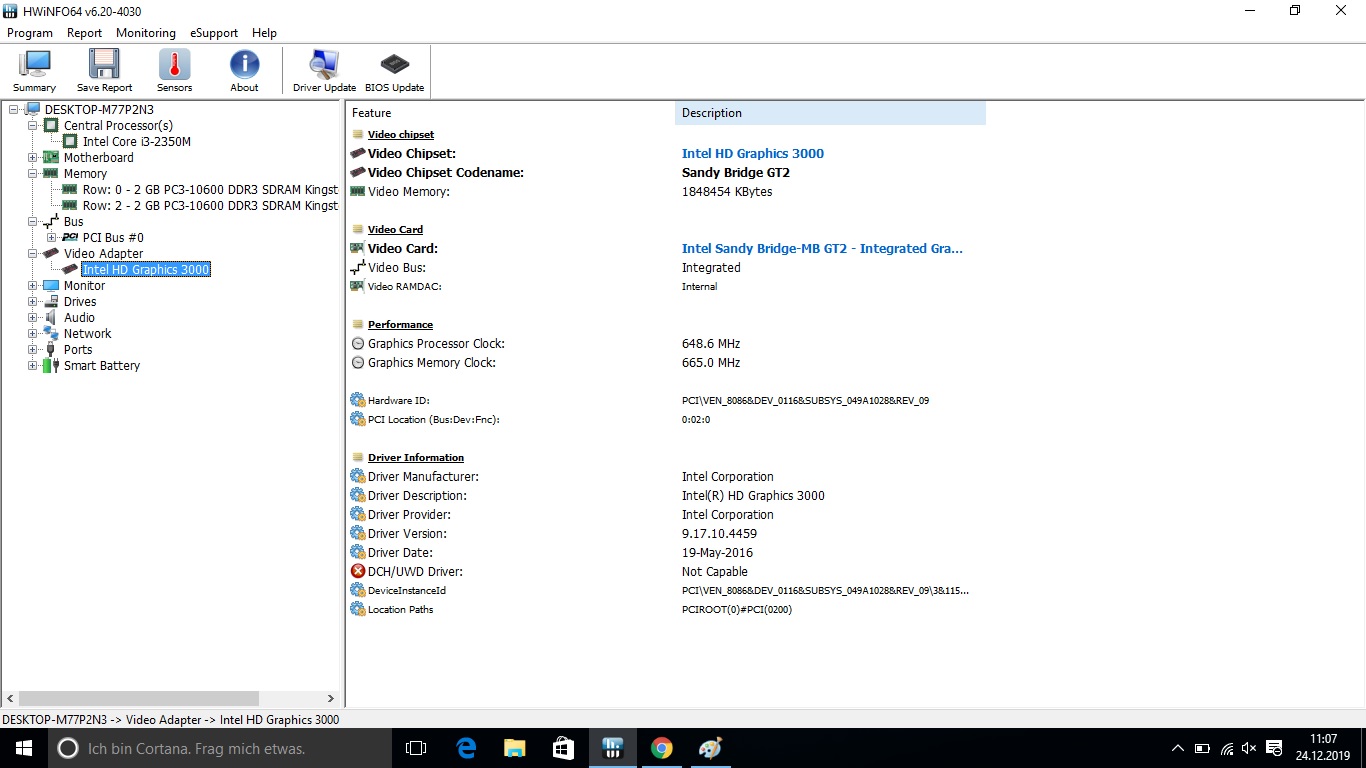Open Google Chrome from taskbar
Screen dimensions: 1366x768
tap(661, 748)
